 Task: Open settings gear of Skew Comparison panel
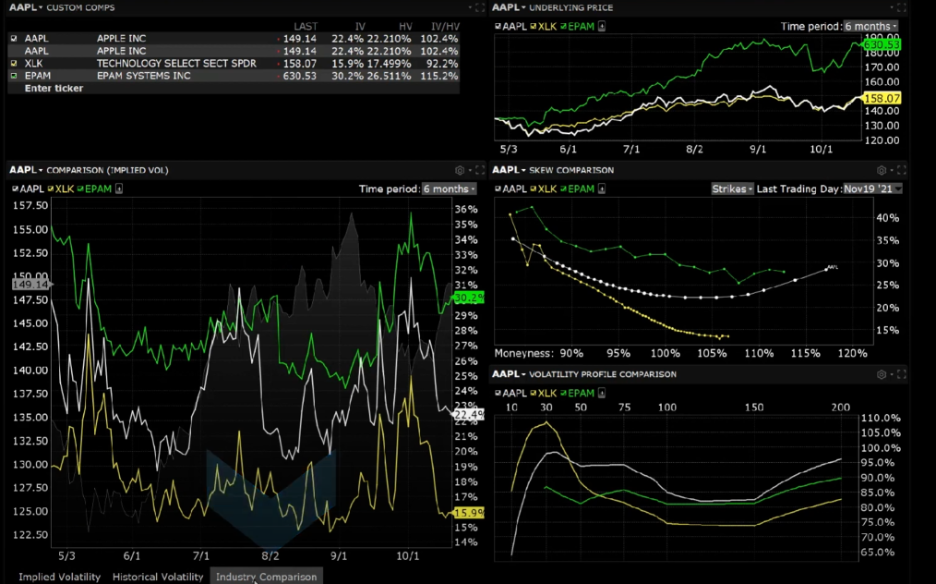pos(881,170)
